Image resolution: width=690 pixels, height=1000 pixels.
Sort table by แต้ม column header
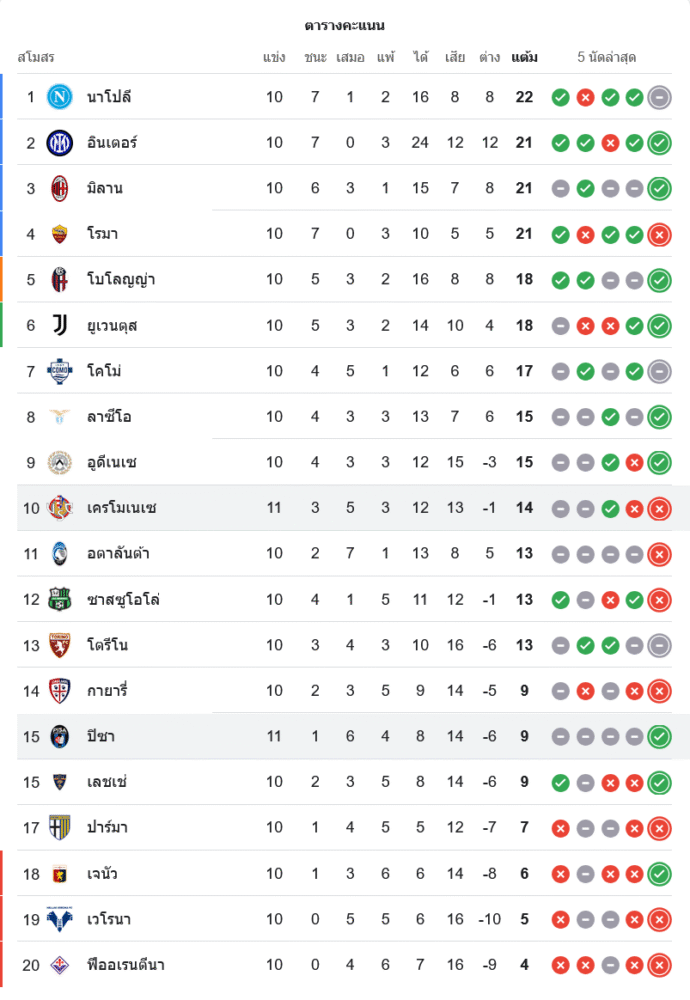pos(524,57)
